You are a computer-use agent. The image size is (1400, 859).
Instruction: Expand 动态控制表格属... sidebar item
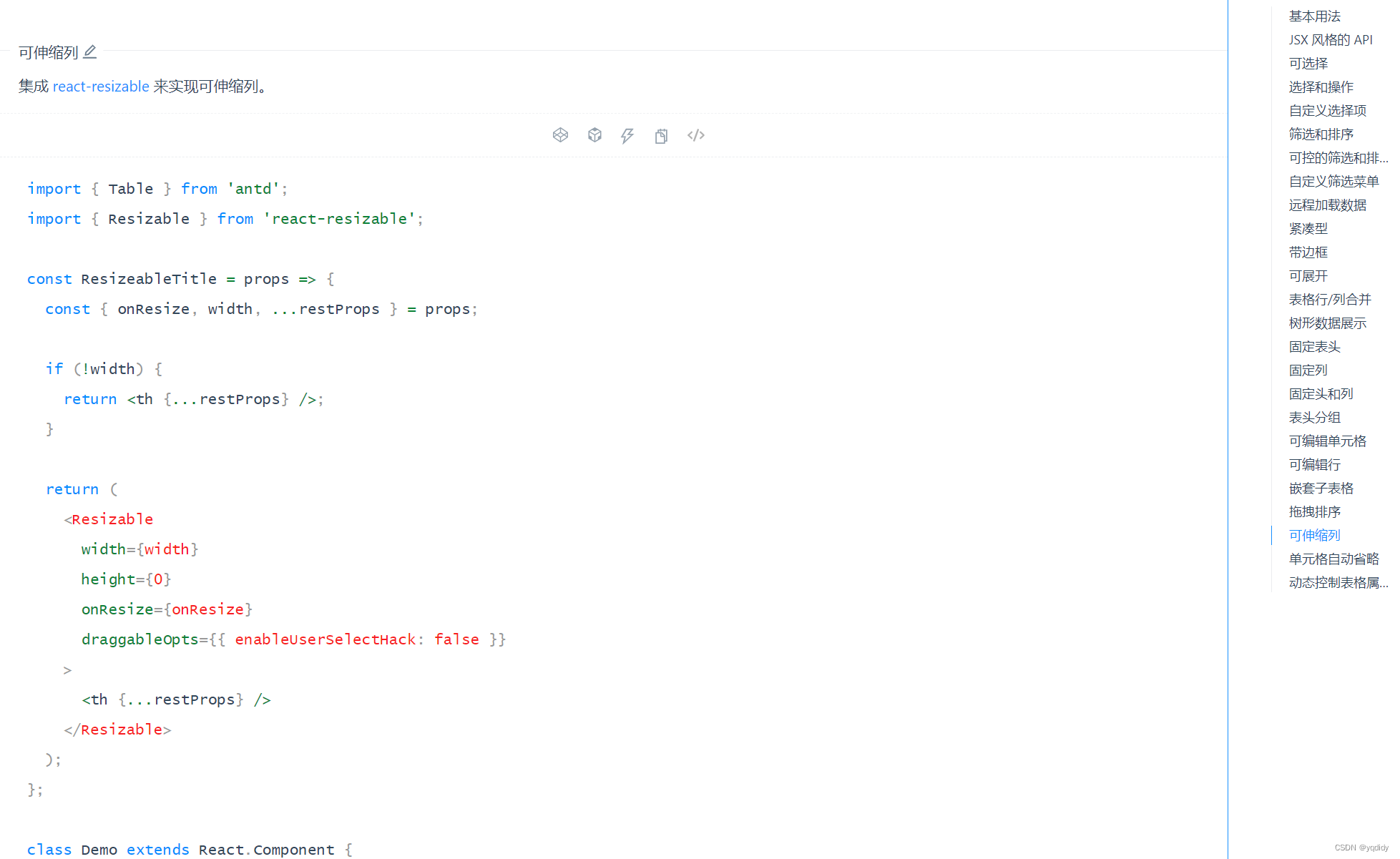[x=1337, y=582]
